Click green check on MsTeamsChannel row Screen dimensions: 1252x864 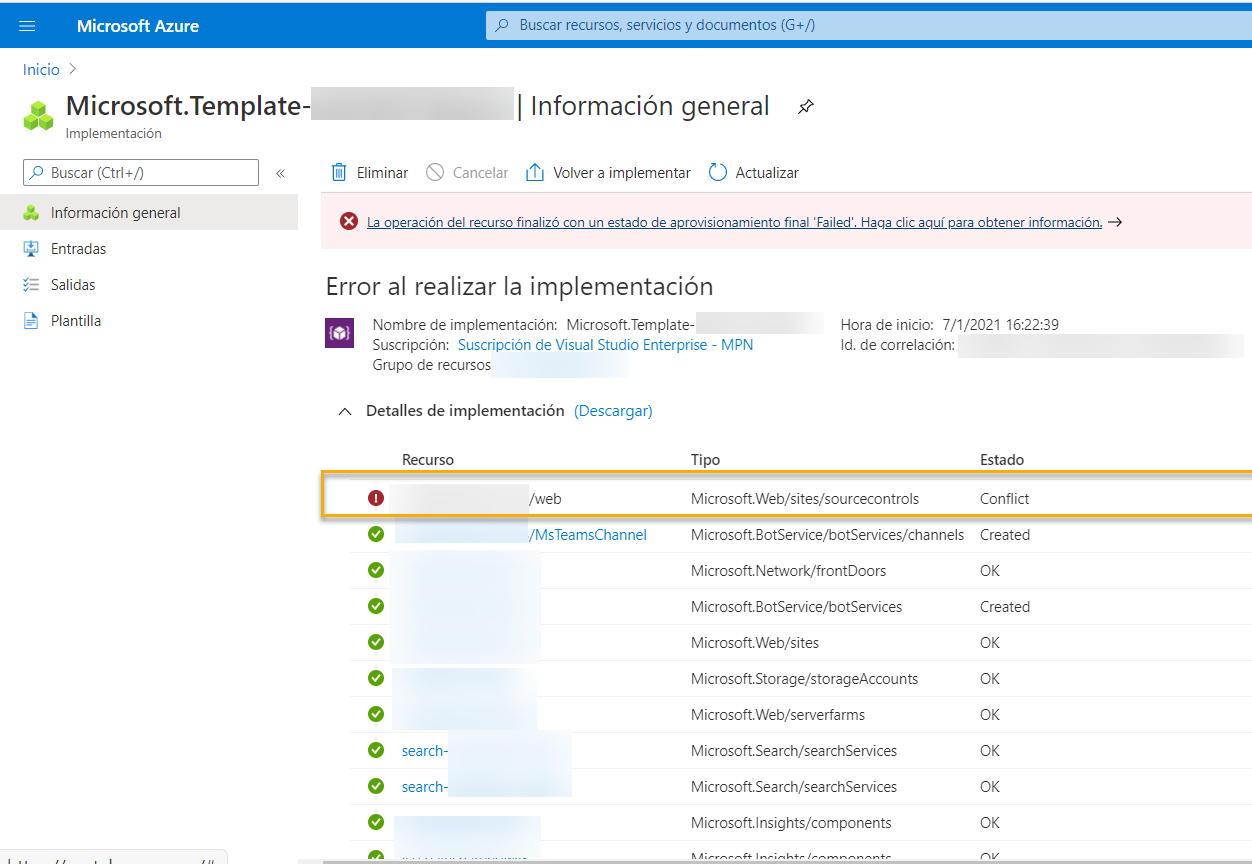tap(376, 534)
